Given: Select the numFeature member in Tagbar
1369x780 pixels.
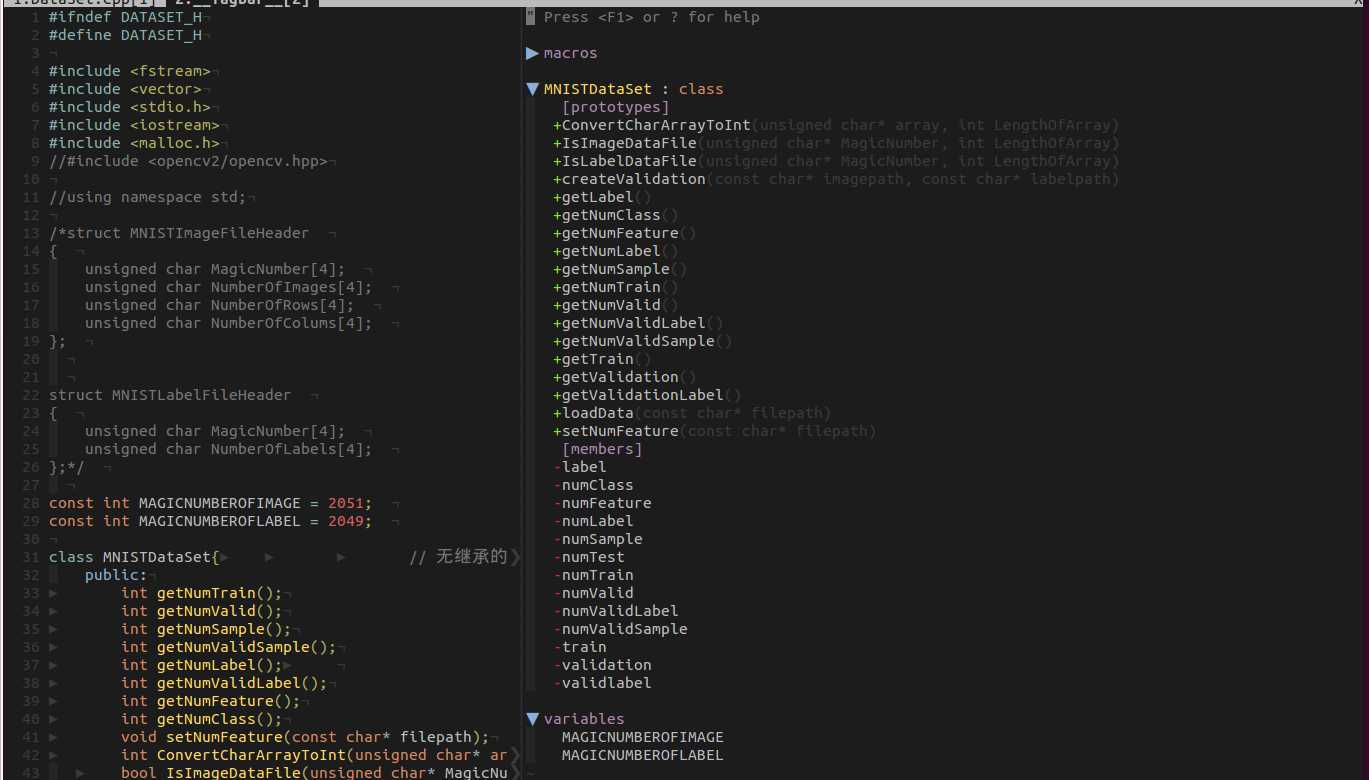Looking at the screenshot, I should [606, 503].
